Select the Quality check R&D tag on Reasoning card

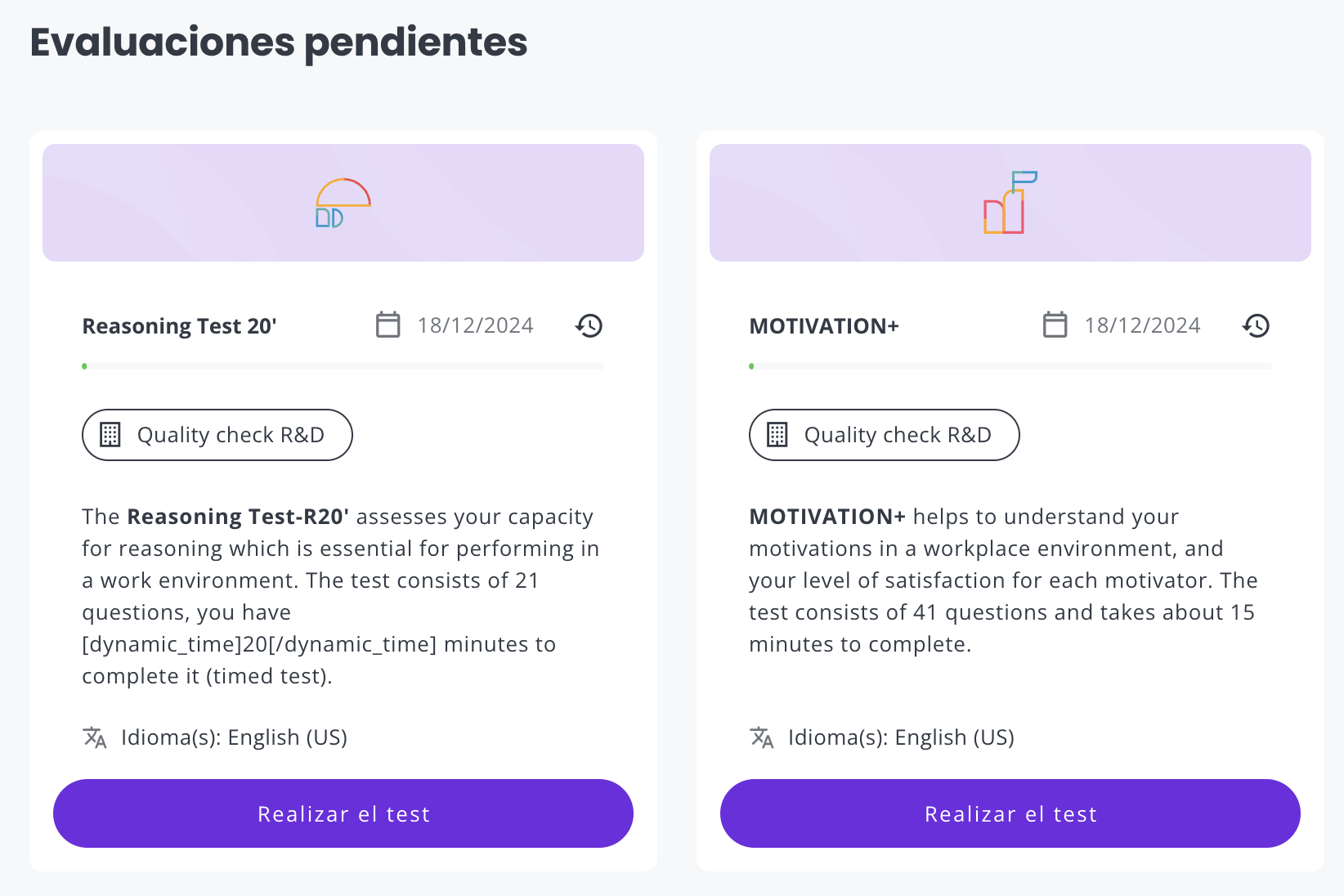pos(217,435)
